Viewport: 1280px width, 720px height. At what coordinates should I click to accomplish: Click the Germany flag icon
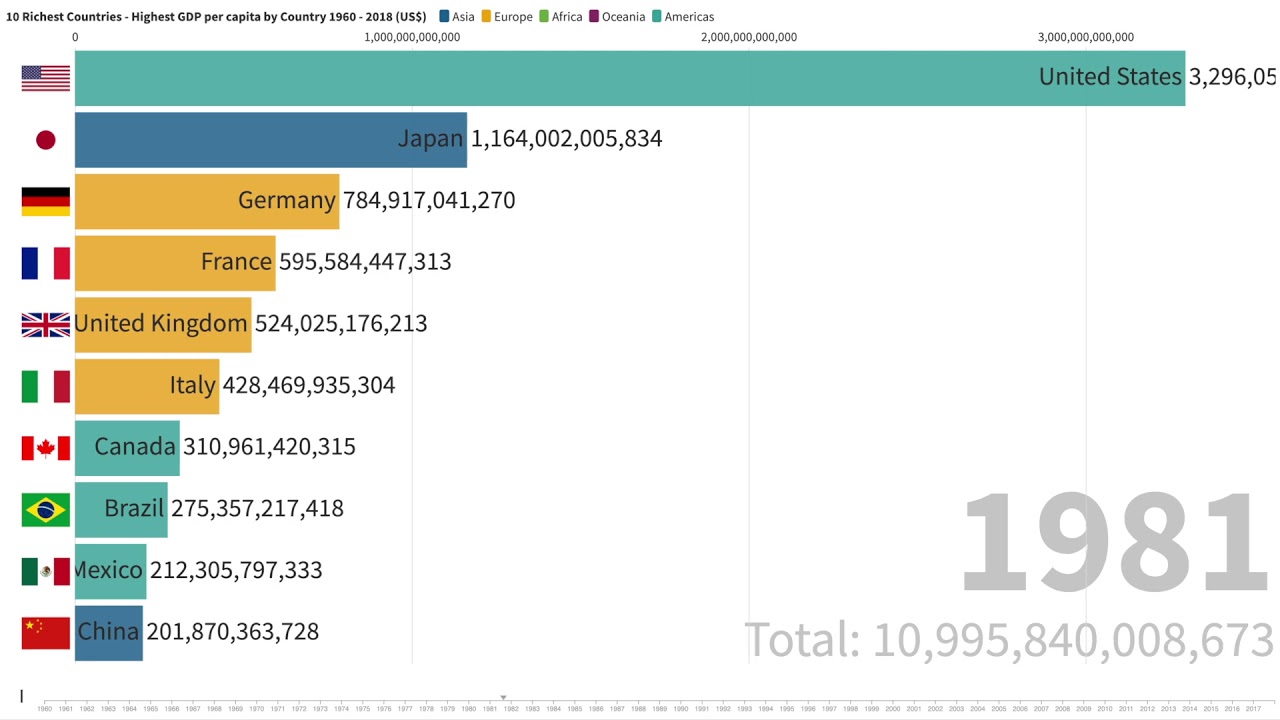(x=46, y=201)
